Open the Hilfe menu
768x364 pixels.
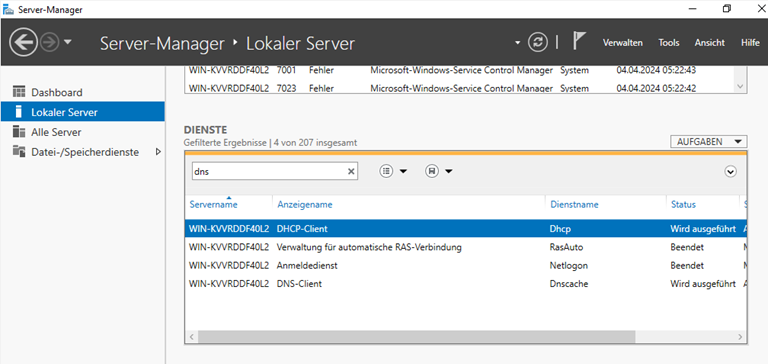coord(750,43)
